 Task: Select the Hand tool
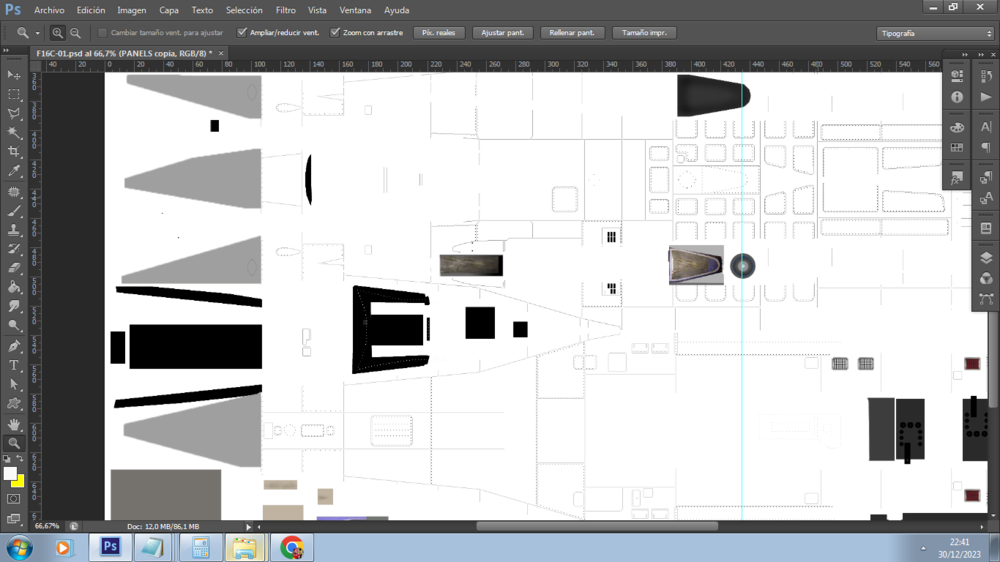click(x=14, y=424)
